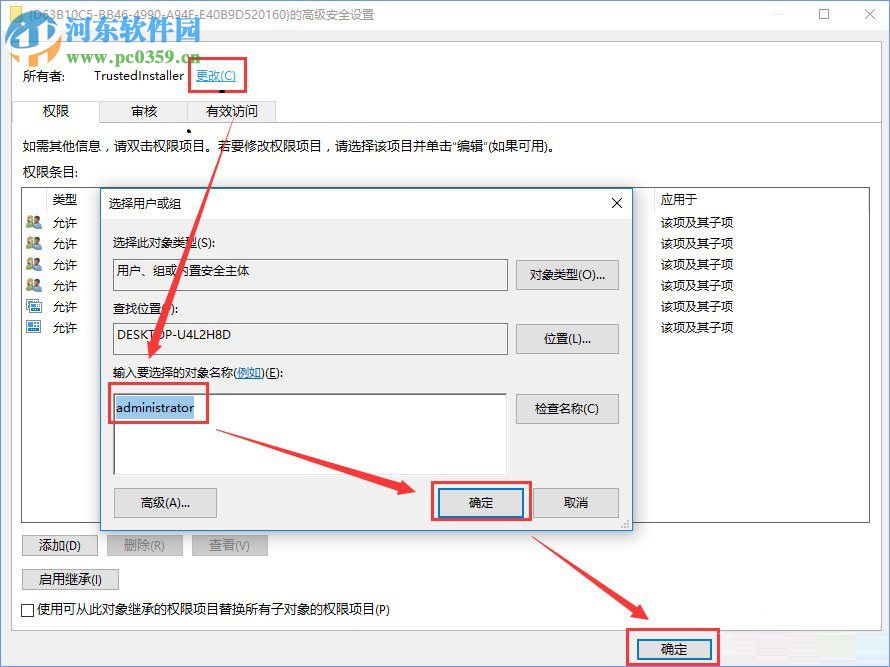Open 高级 advanced search options
Screen dimensions: 890x667
pyautogui.click(x=165, y=502)
